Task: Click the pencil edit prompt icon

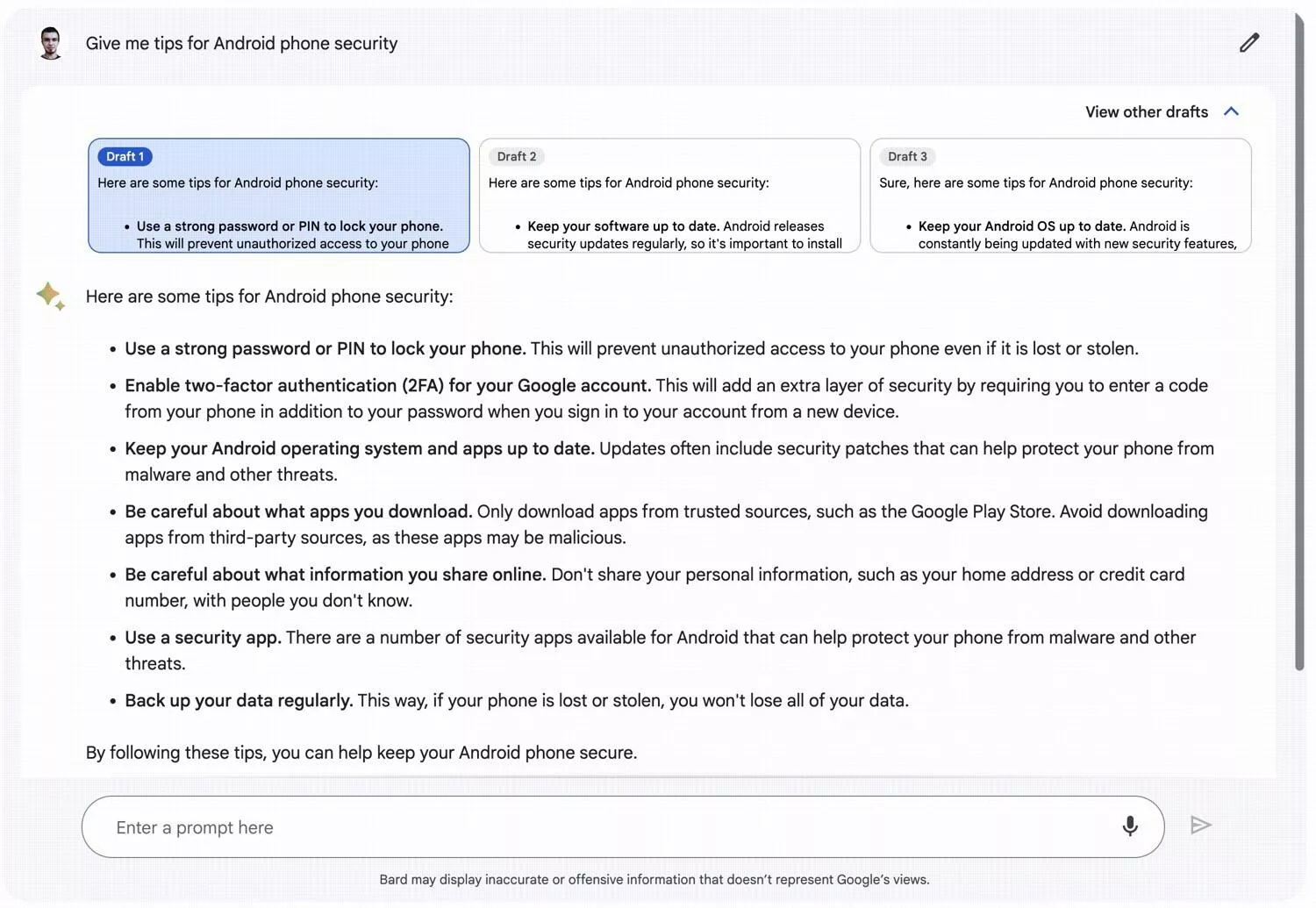Action: coord(1249,42)
